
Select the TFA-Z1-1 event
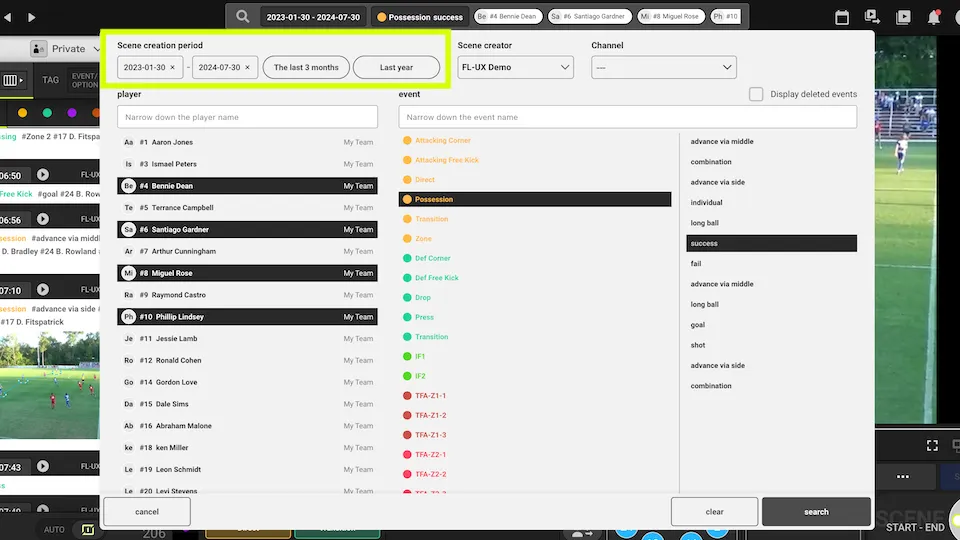pyautogui.click(x=534, y=396)
